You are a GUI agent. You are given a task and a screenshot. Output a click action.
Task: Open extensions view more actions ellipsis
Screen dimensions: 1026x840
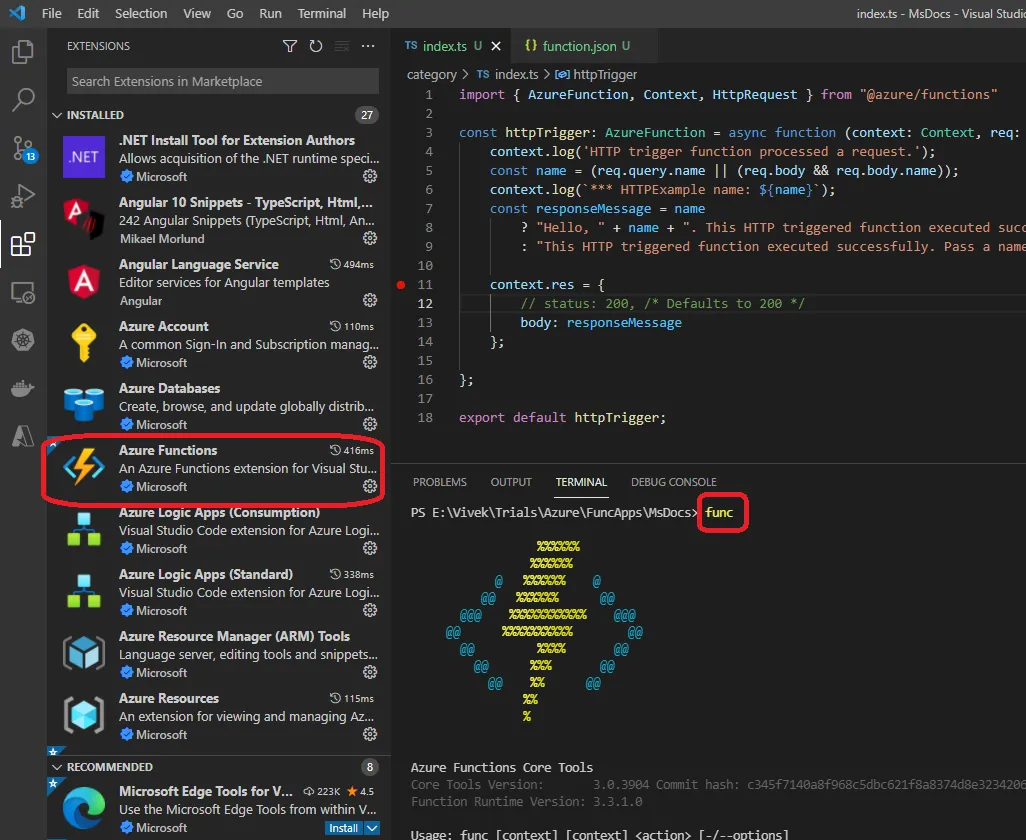click(368, 46)
